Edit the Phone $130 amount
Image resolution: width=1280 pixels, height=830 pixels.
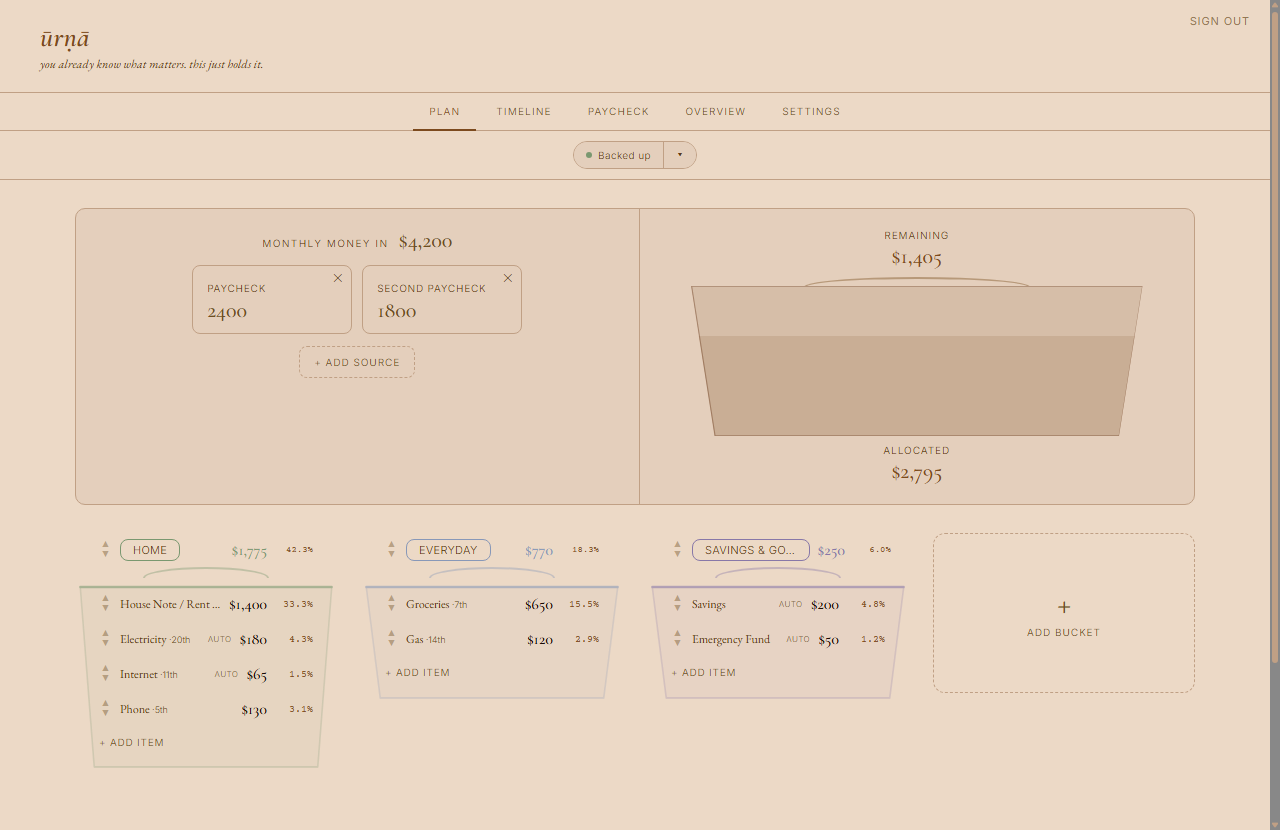pos(254,710)
